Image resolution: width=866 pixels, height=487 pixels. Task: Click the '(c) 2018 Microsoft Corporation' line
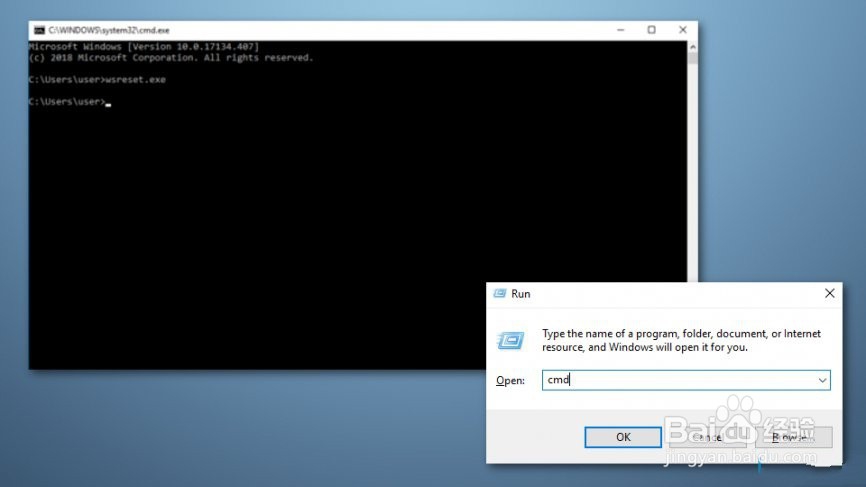tap(171, 57)
